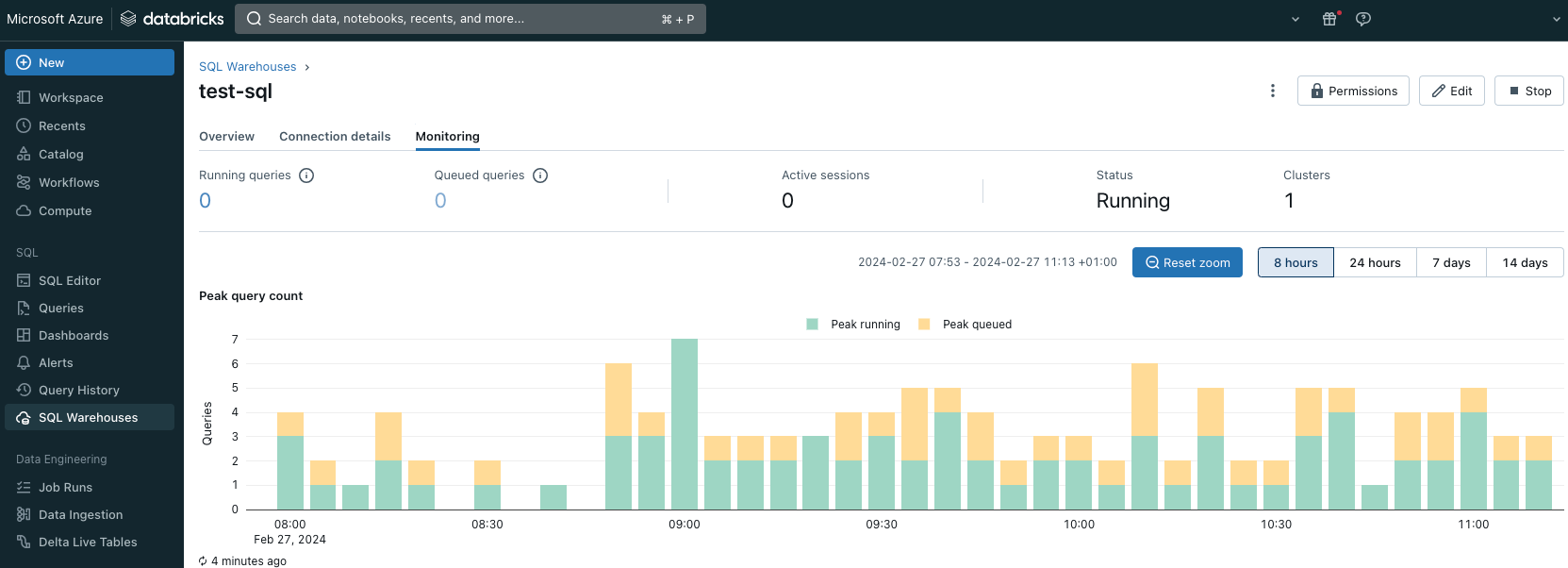Click the 4 minutes ago refresh text

[x=249, y=561]
